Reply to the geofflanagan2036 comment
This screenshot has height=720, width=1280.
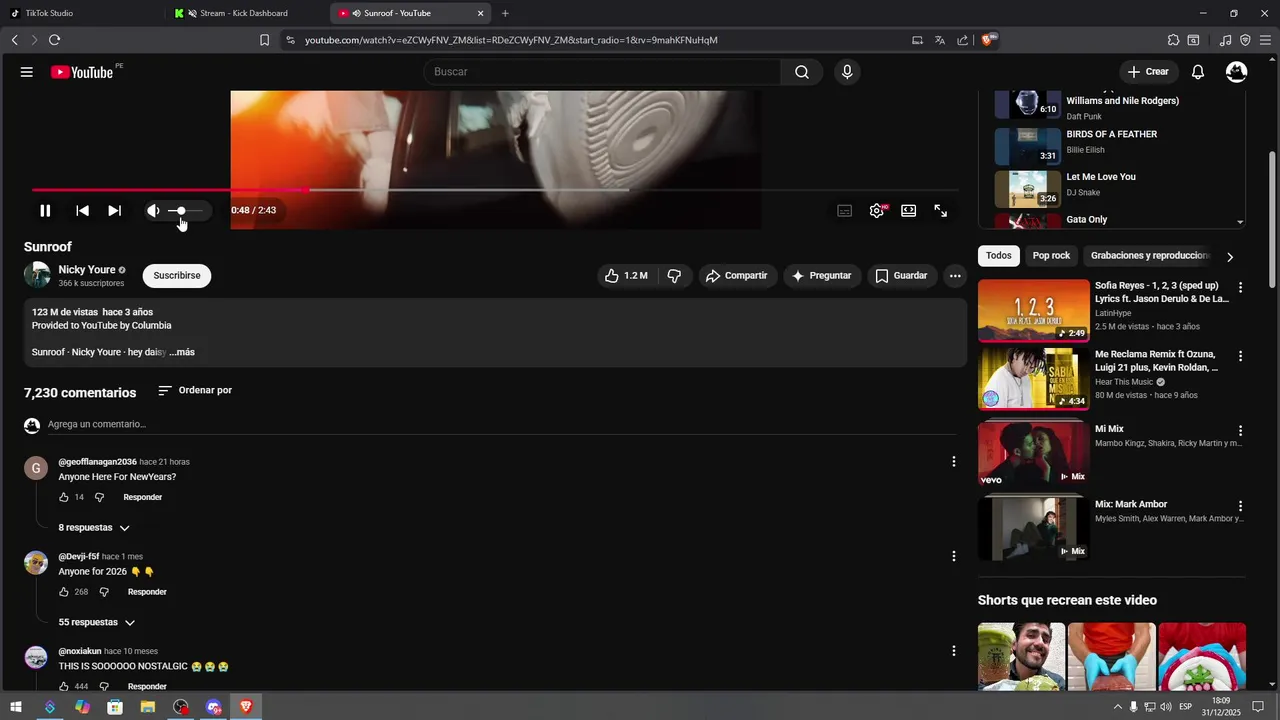pos(143,498)
